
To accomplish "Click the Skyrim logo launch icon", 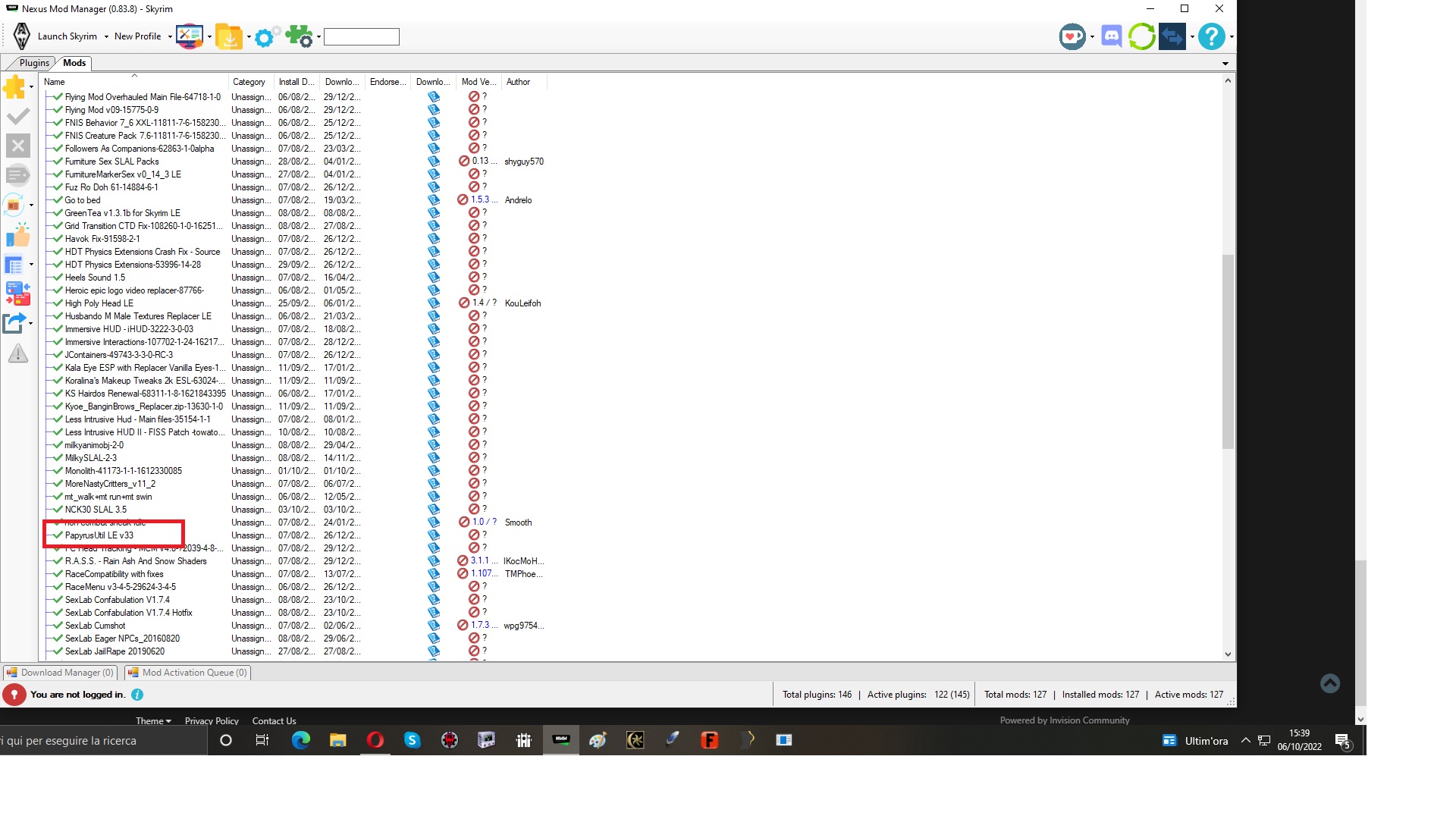I will click(x=22, y=36).
